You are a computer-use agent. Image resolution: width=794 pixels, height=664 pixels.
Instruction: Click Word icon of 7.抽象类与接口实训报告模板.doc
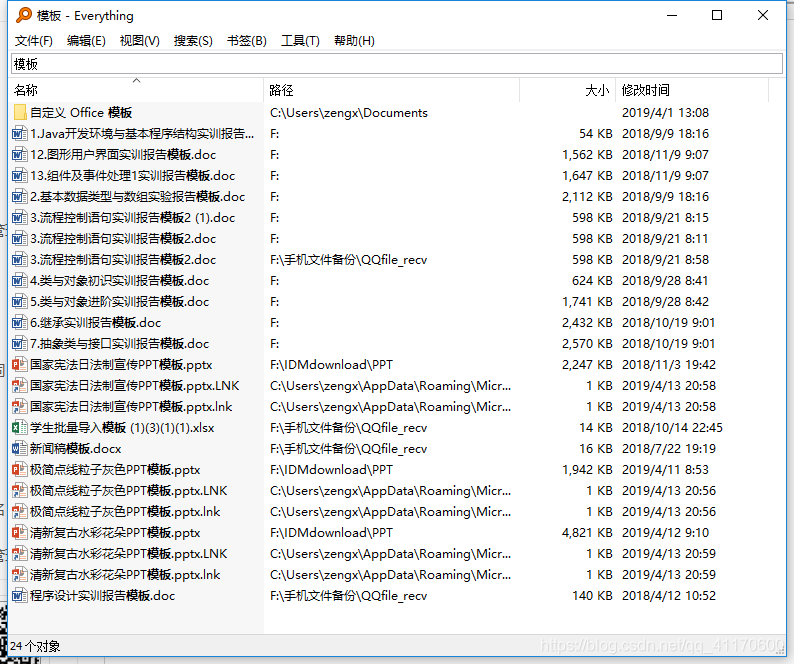click(20, 344)
